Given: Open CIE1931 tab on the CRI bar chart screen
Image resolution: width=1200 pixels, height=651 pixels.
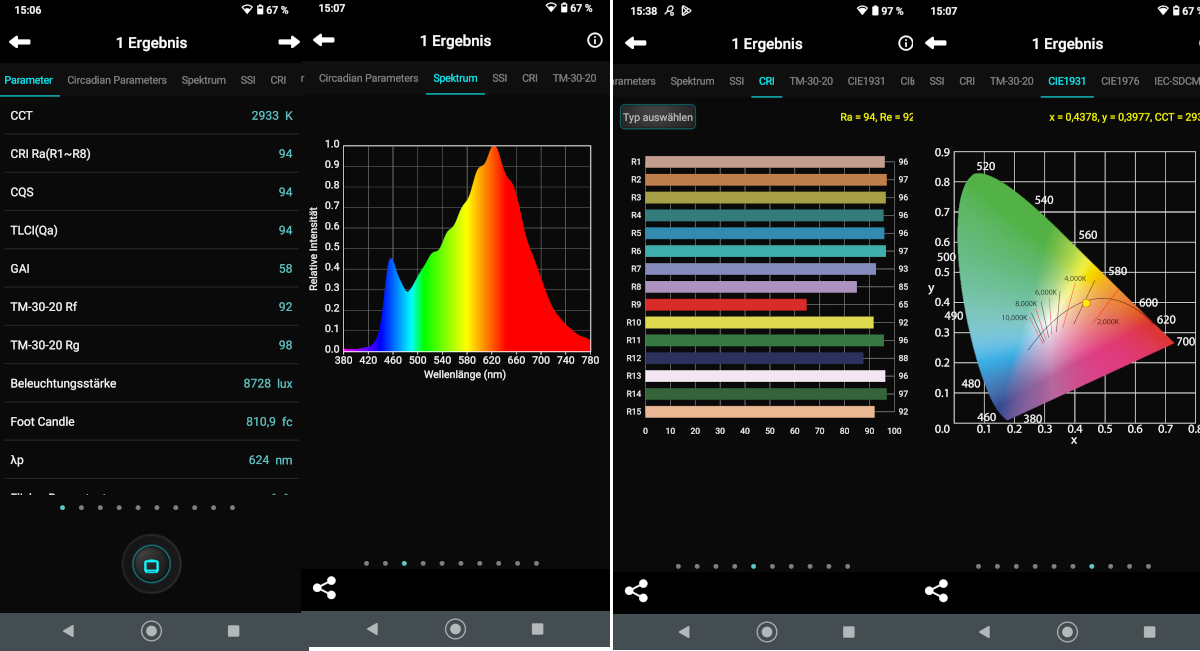Looking at the screenshot, I should (x=865, y=81).
